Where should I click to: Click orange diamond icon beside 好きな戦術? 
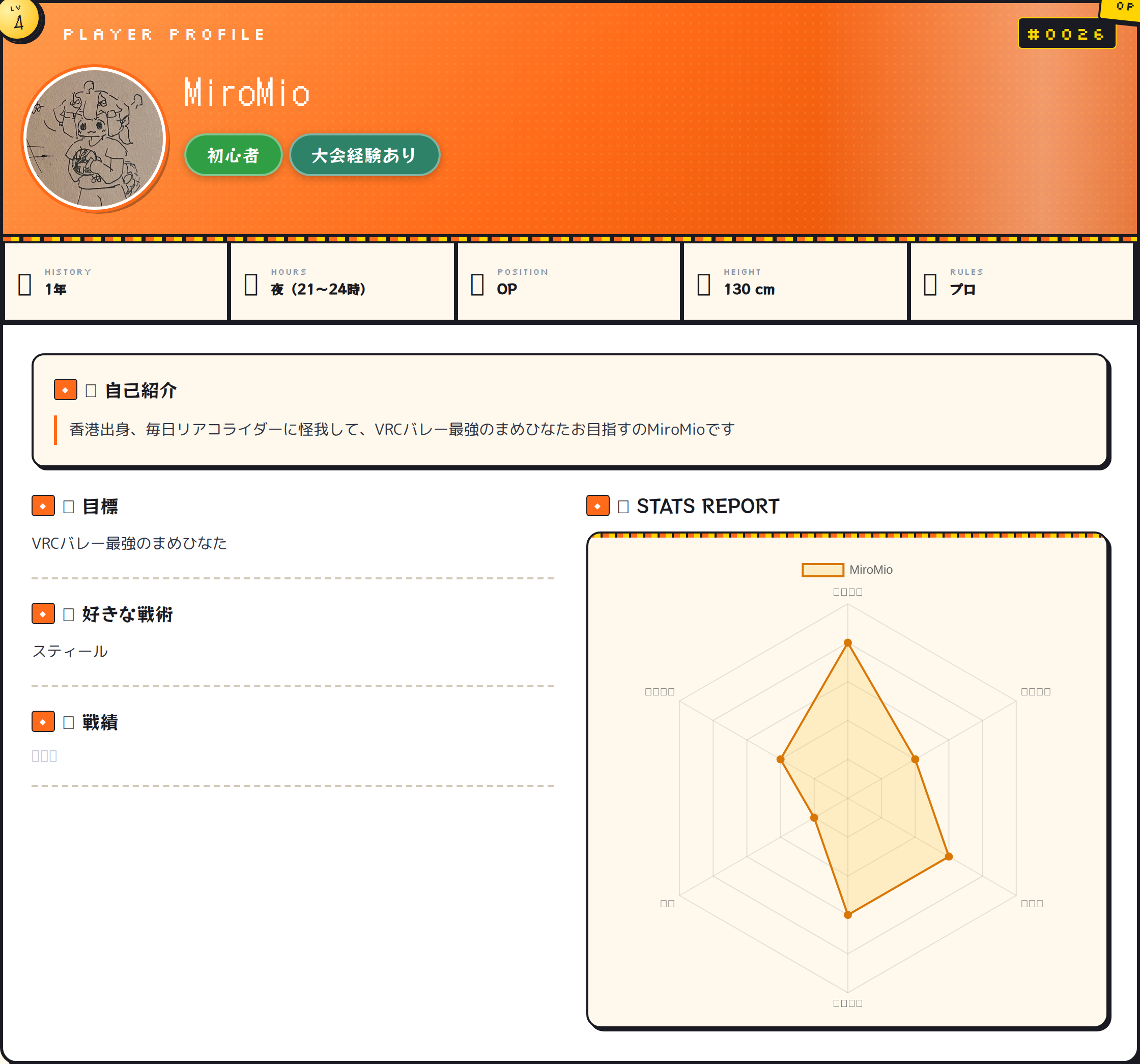[43, 613]
